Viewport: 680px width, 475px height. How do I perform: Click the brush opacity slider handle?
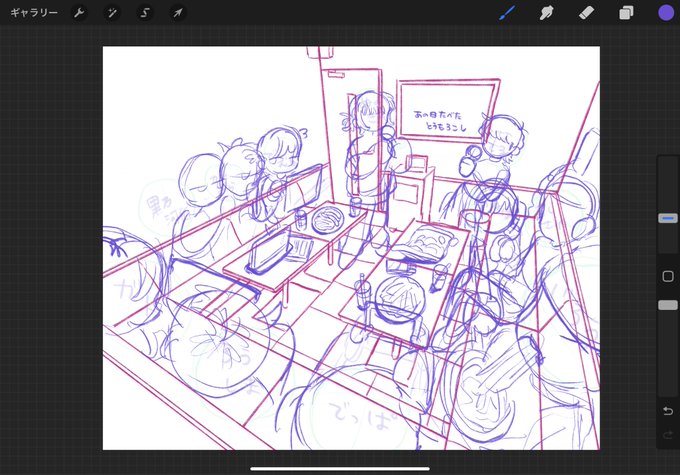coord(668,305)
